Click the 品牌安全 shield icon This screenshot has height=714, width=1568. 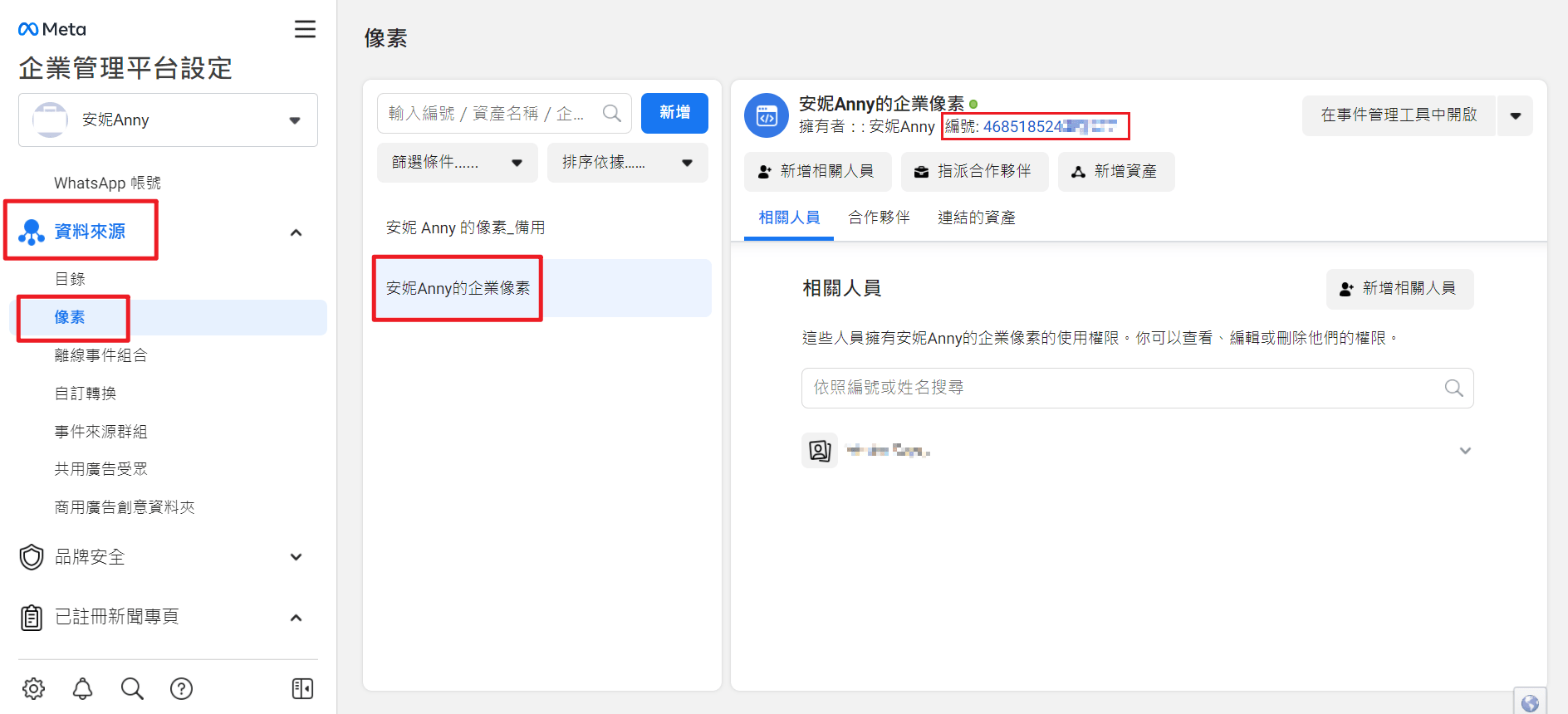[x=32, y=557]
